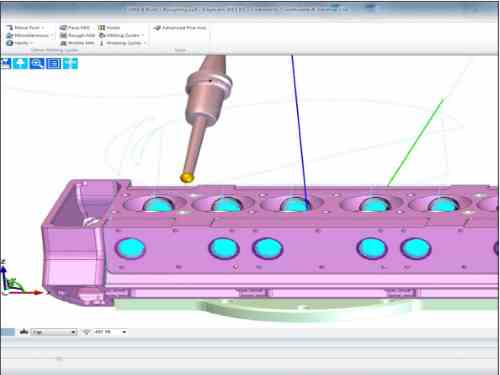Click the cyan sphere under the blue line
The height and width of the screenshot is (375, 500).
click(x=295, y=204)
